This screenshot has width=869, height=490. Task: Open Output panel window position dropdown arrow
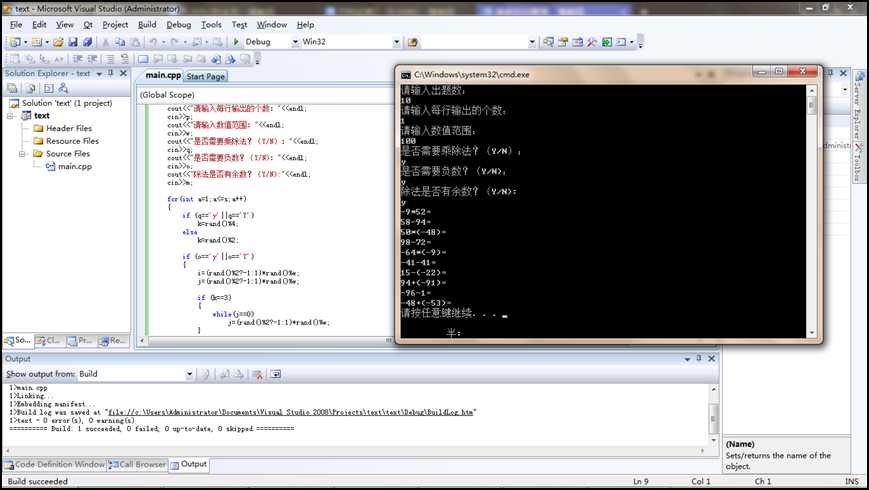click(x=687, y=359)
